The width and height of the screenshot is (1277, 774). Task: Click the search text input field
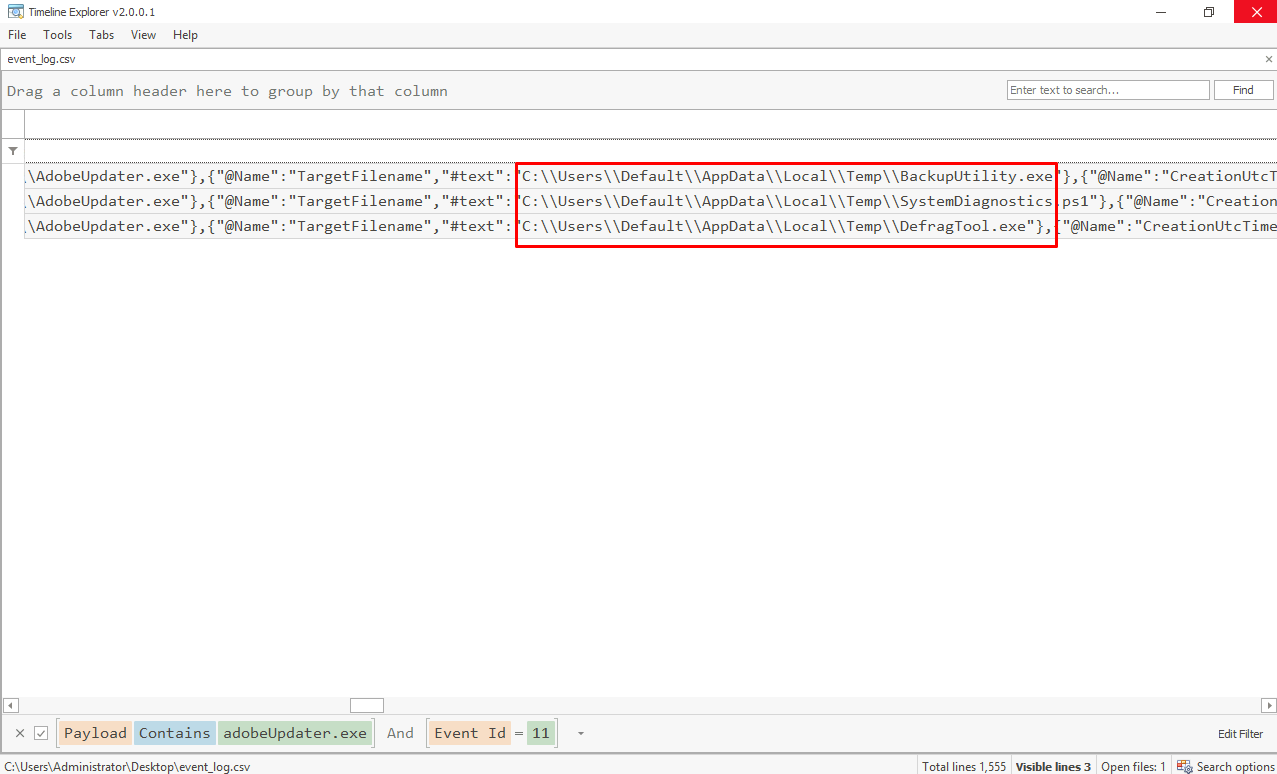coord(1107,90)
